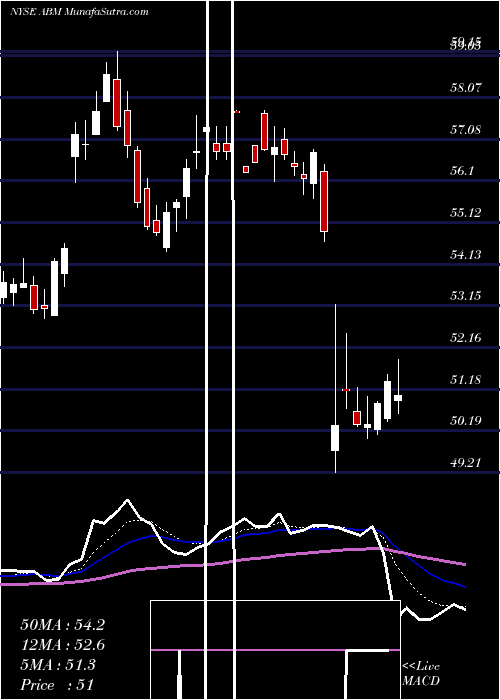Select the 52.16 price level label
This screenshot has height=700, width=500.
click(x=466, y=338)
